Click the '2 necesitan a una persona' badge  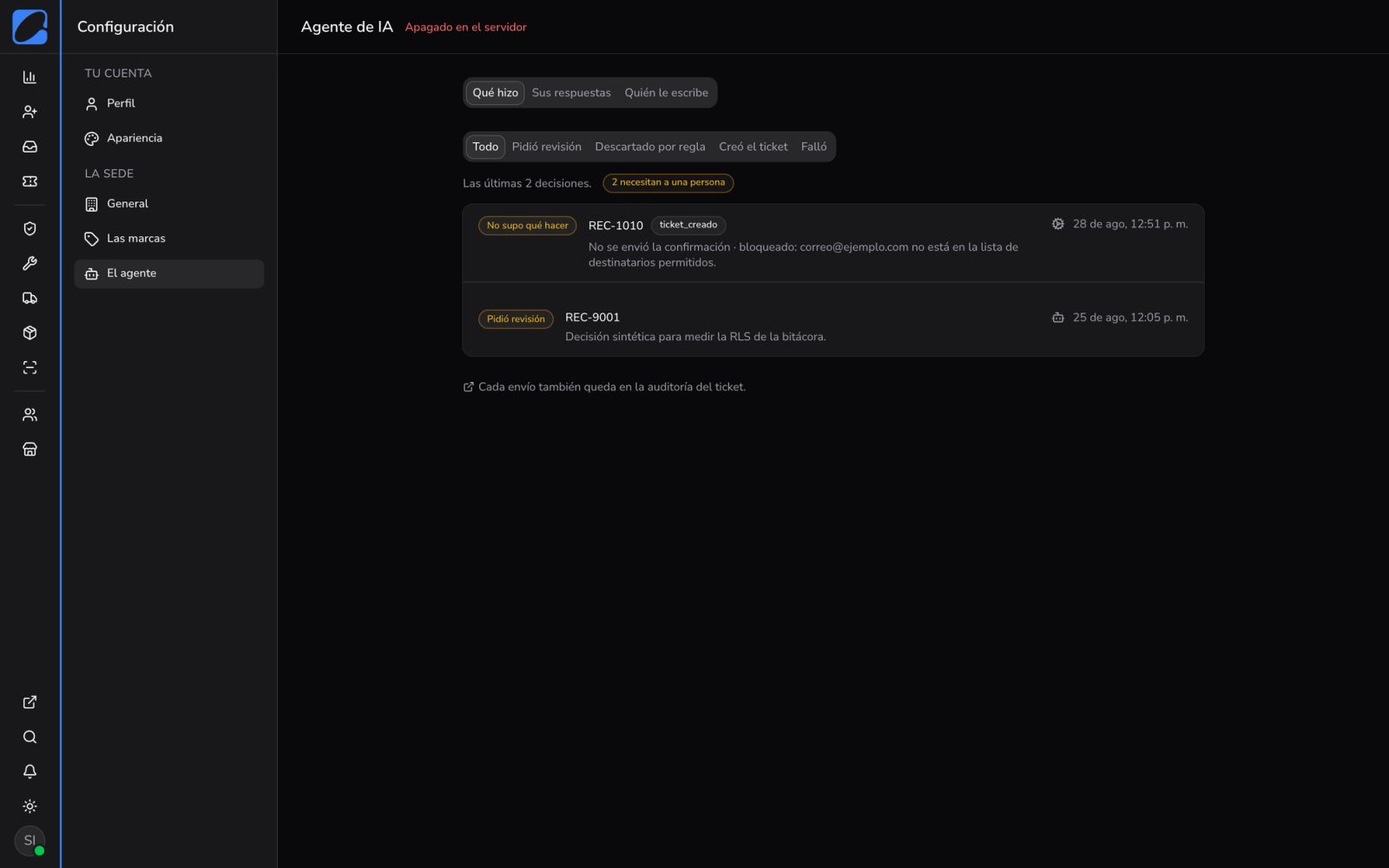(x=668, y=183)
